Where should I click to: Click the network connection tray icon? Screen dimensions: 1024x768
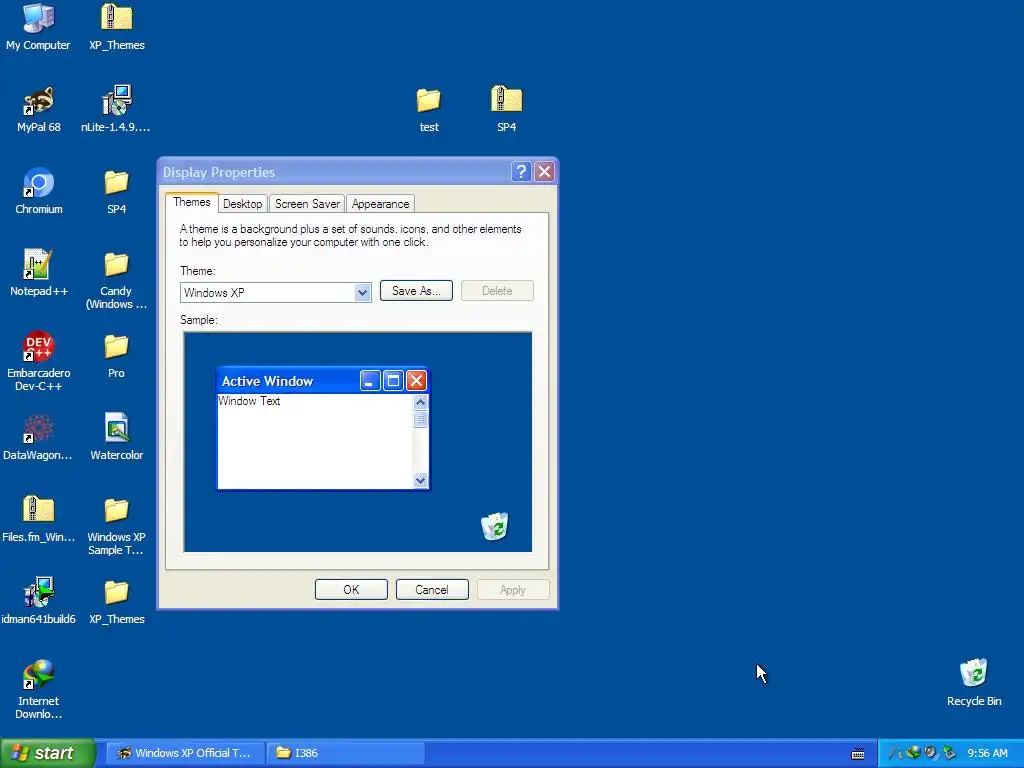tap(949, 753)
